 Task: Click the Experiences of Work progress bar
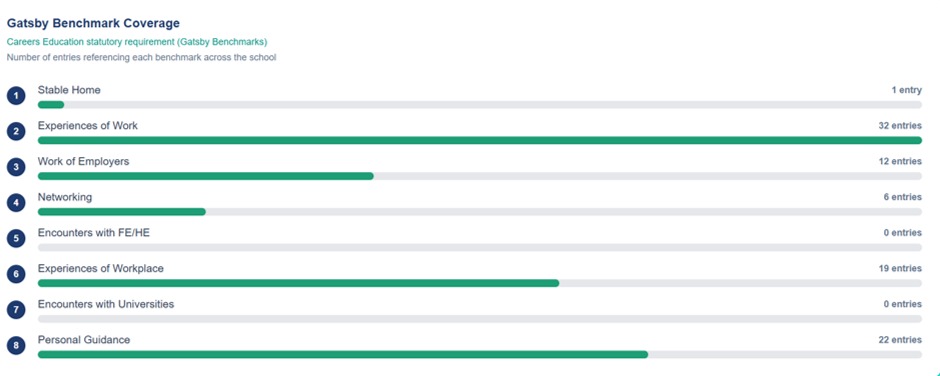click(480, 140)
